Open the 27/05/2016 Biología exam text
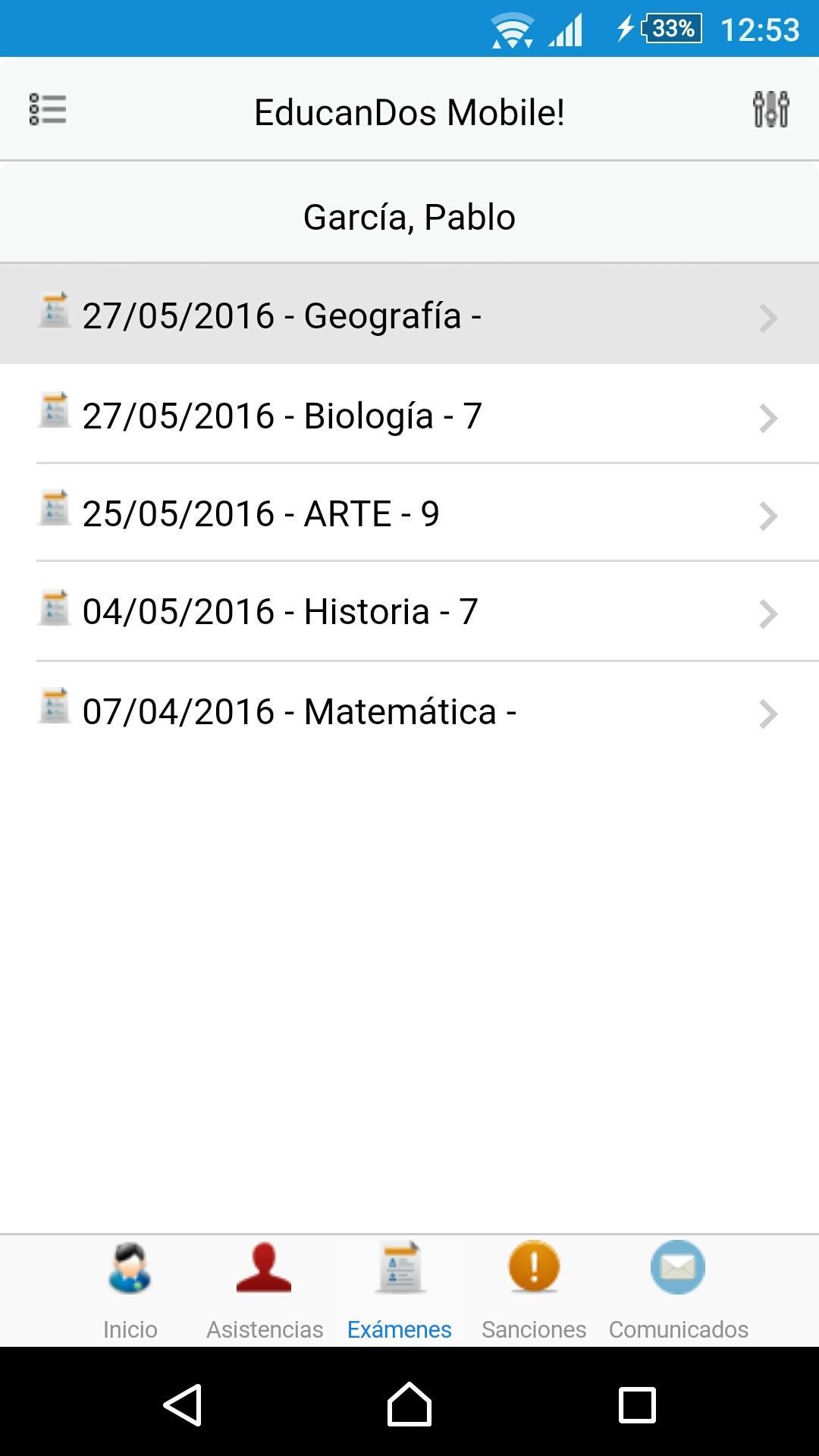Screen dimensions: 819x1456 tap(282, 416)
